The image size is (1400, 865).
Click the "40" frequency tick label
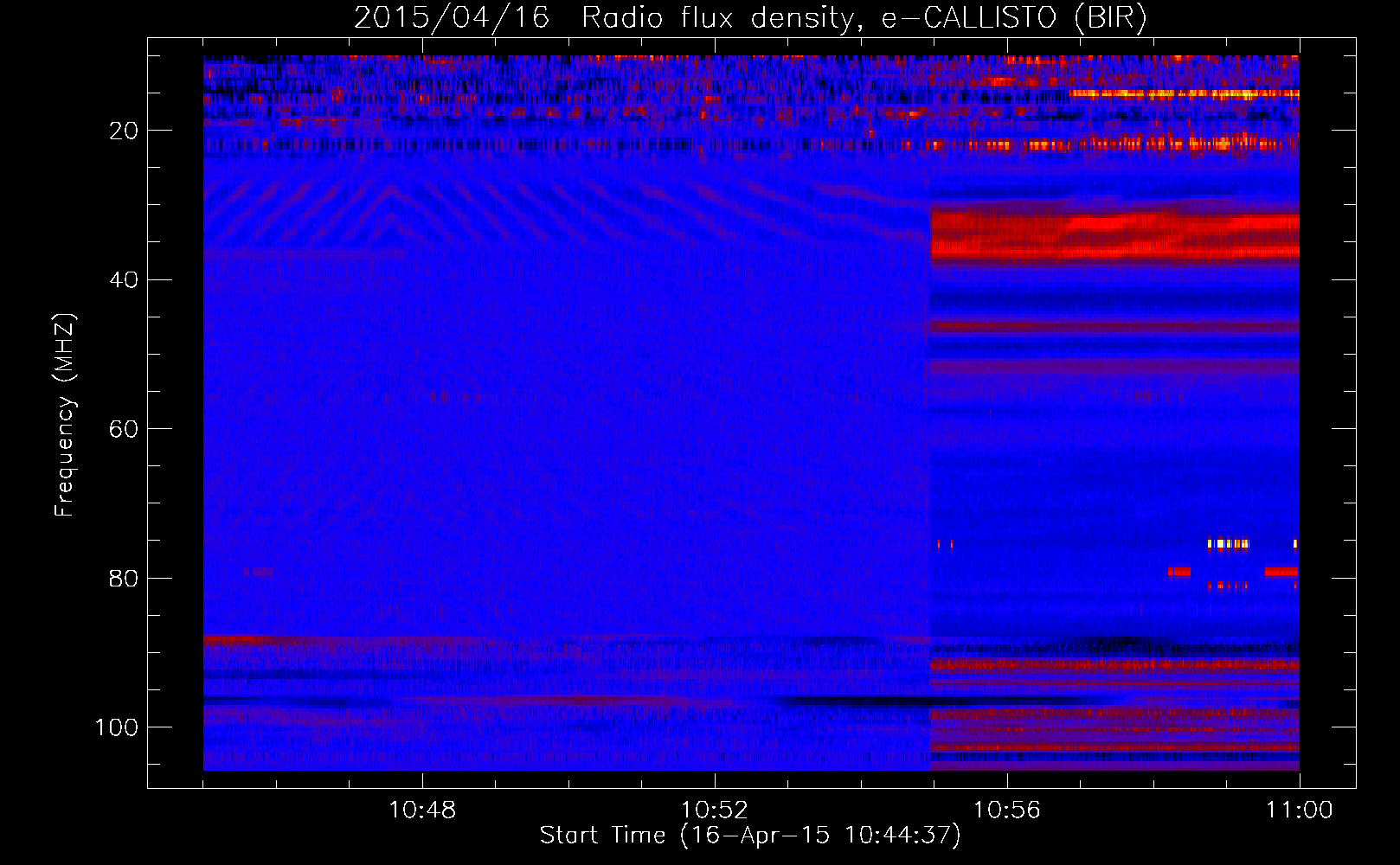click(x=125, y=279)
